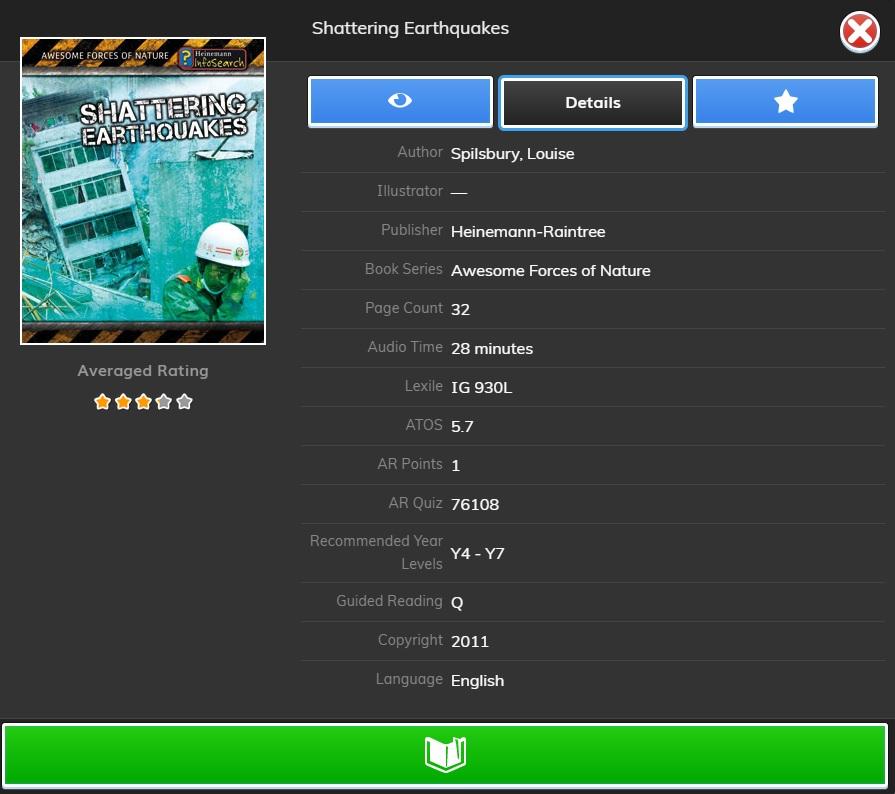Click the copyright year 2011
This screenshot has width=895, height=794.
pyautogui.click(x=469, y=642)
